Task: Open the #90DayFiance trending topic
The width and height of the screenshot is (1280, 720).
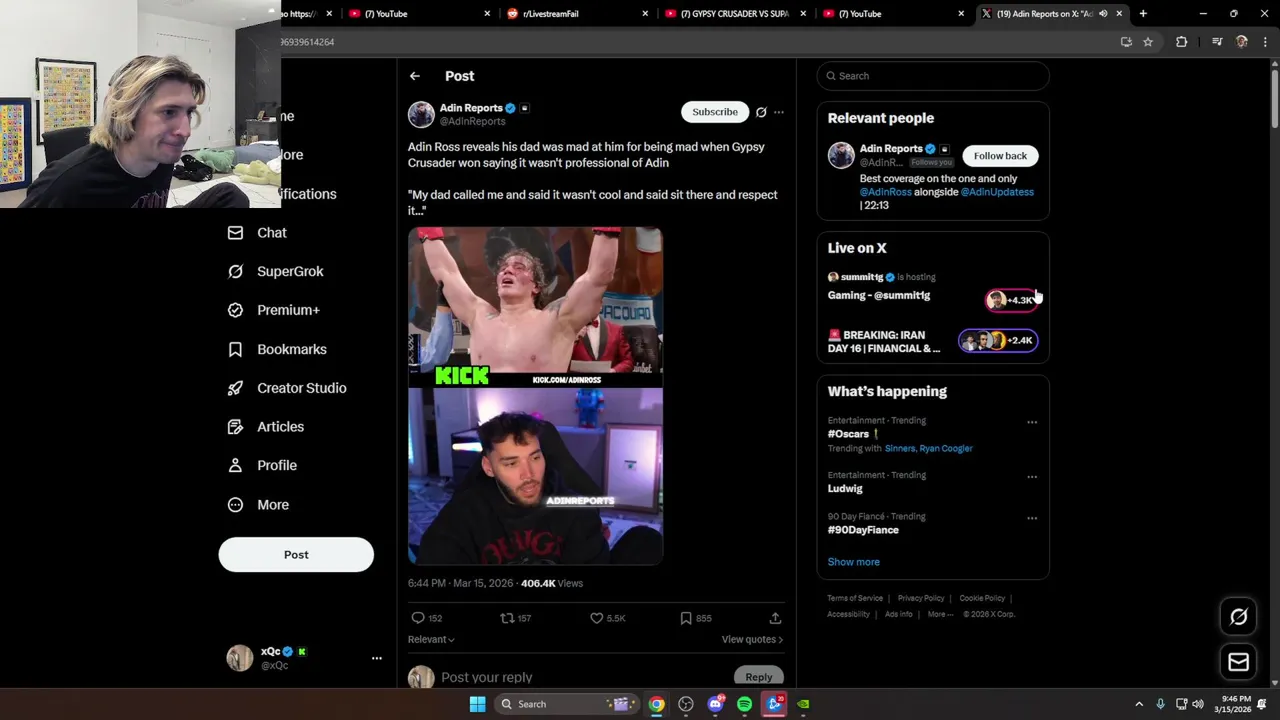Action: (x=863, y=530)
